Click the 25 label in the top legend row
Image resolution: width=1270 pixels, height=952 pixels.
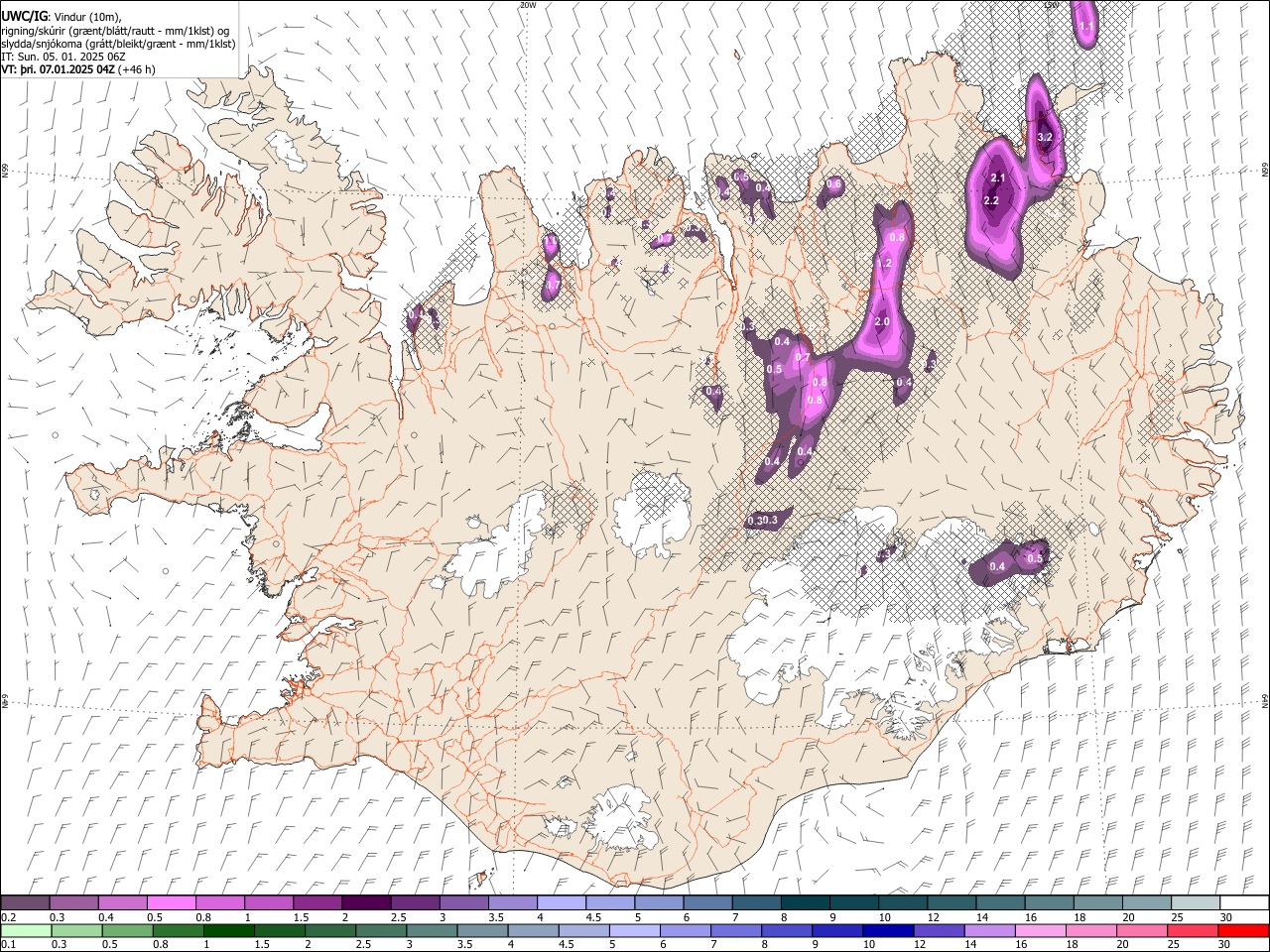pos(1176,917)
